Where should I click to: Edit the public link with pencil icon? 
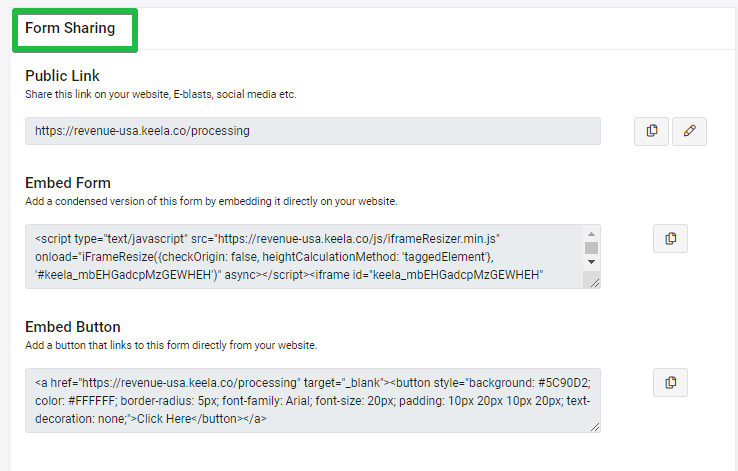point(689,131)
